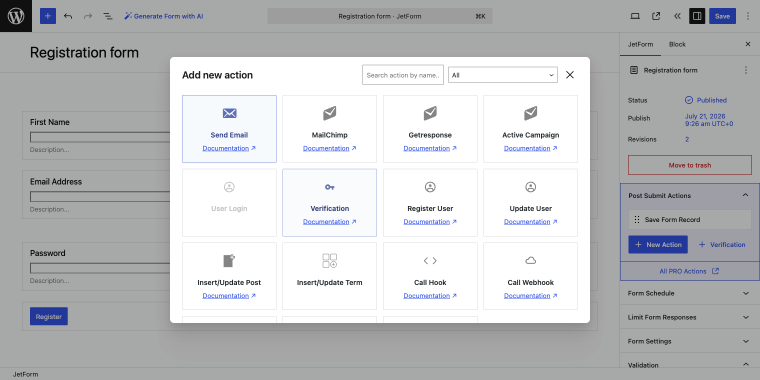The height and width of the screenshot is (380, 760).
Task: Open the revisions count 2
Action: click(x=687, y=140)
